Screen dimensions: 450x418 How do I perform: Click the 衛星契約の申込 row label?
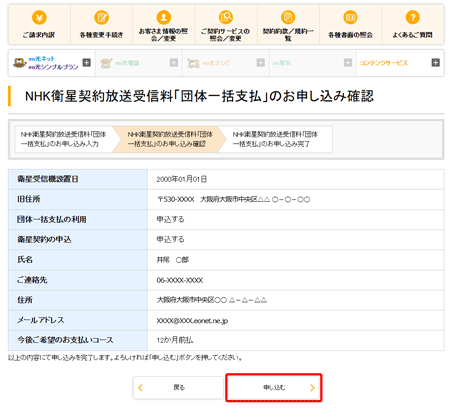click(x=44, y=239)
